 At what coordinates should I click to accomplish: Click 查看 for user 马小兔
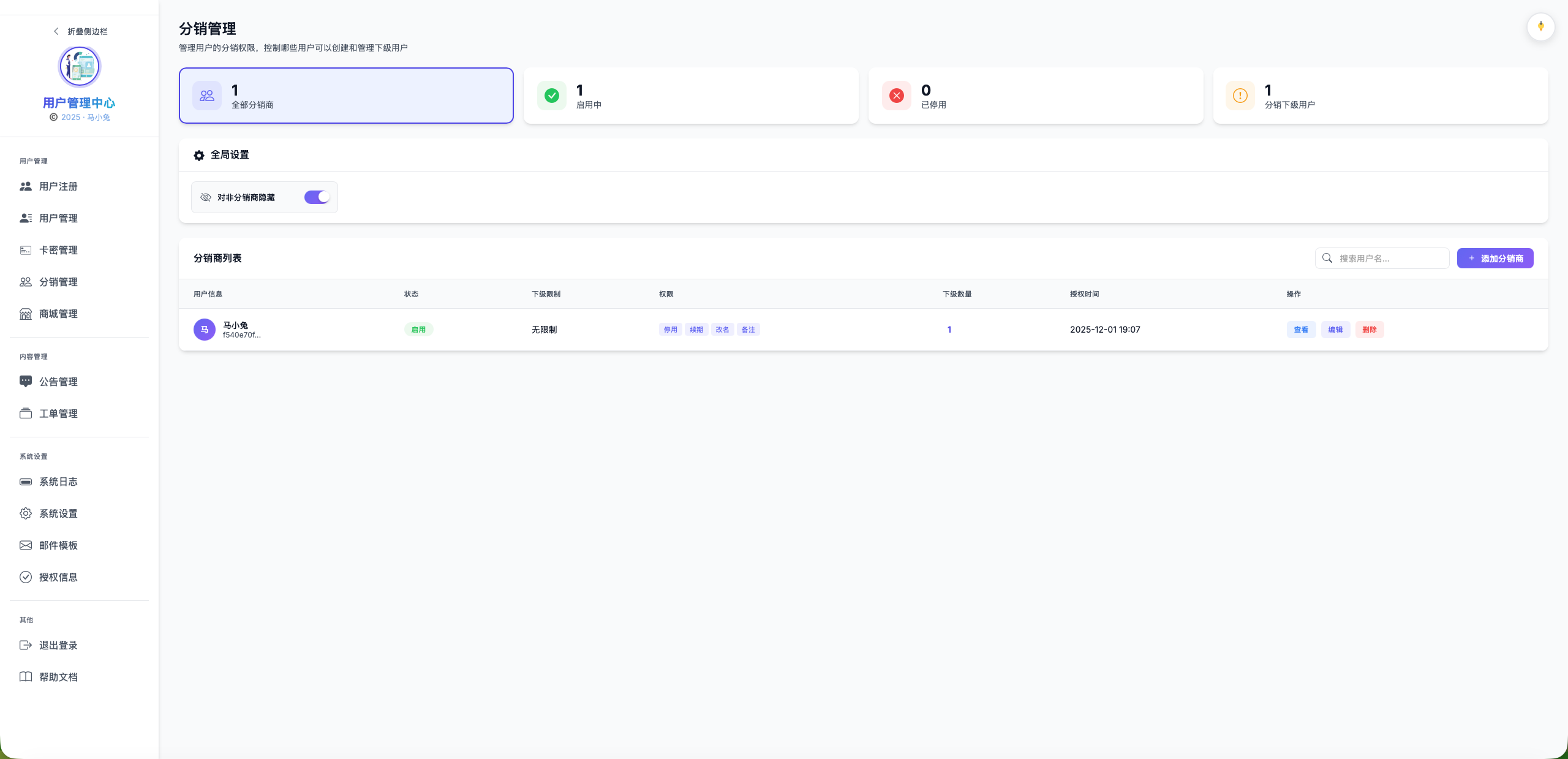click(x=1301, y=330)
